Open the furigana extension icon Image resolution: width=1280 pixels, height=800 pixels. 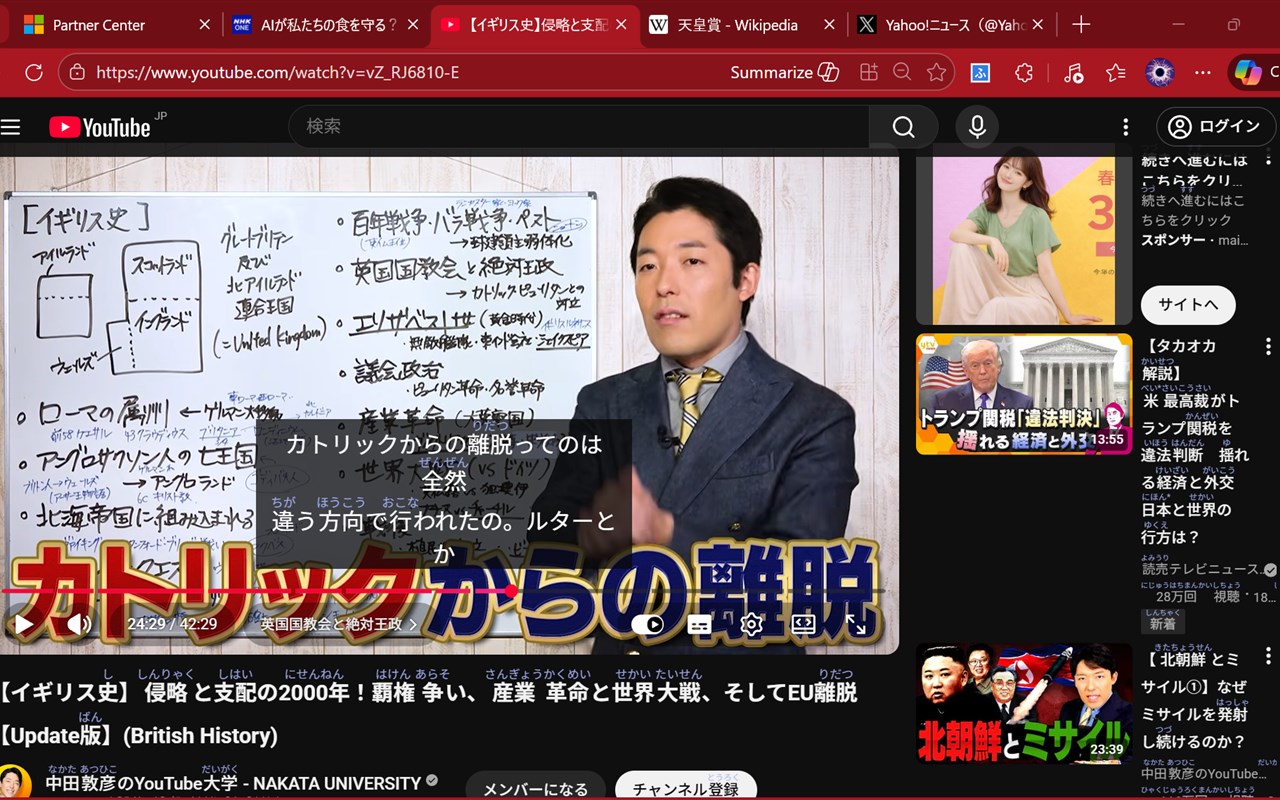click(981, 72)
